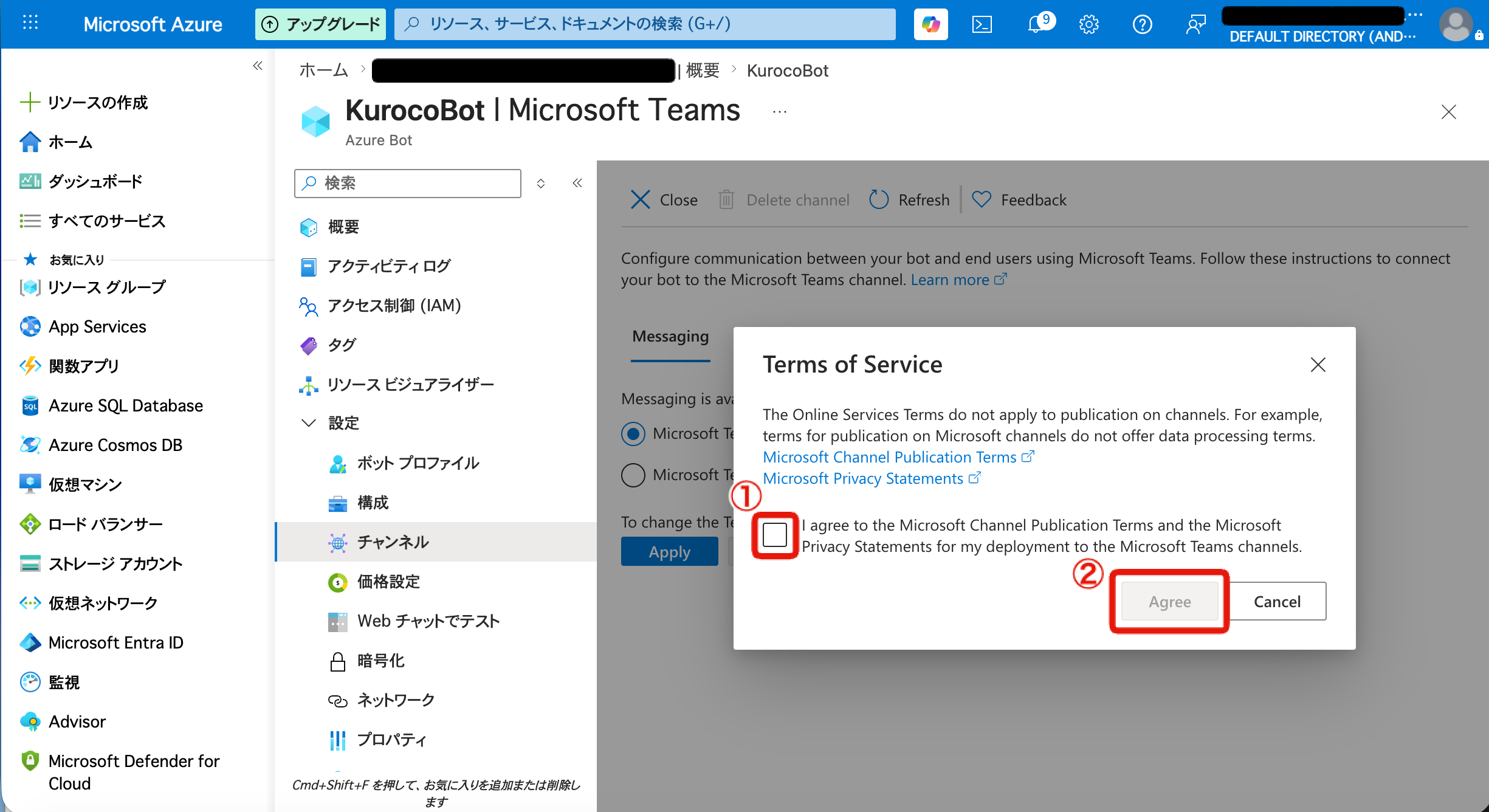Click Feedback in the channel toolbar
The image size is (1489, 812).
click(x=1019, y=200)
